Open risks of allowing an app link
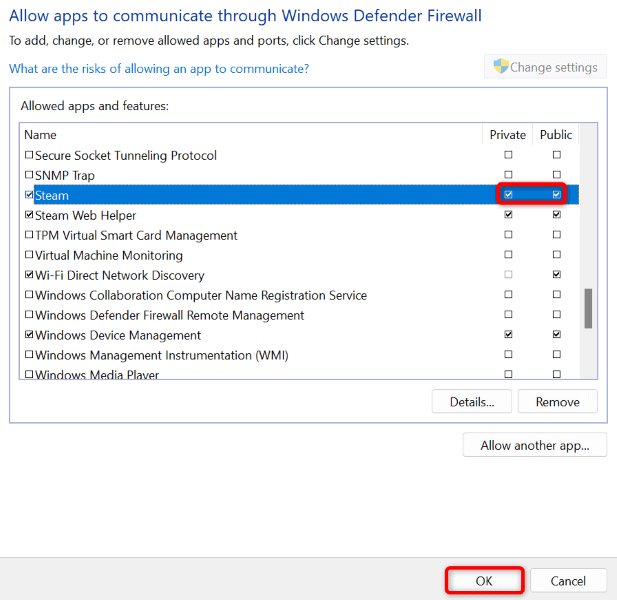Image resolution: width=617 pixels, height=600 pixels. tap(159, 69)
